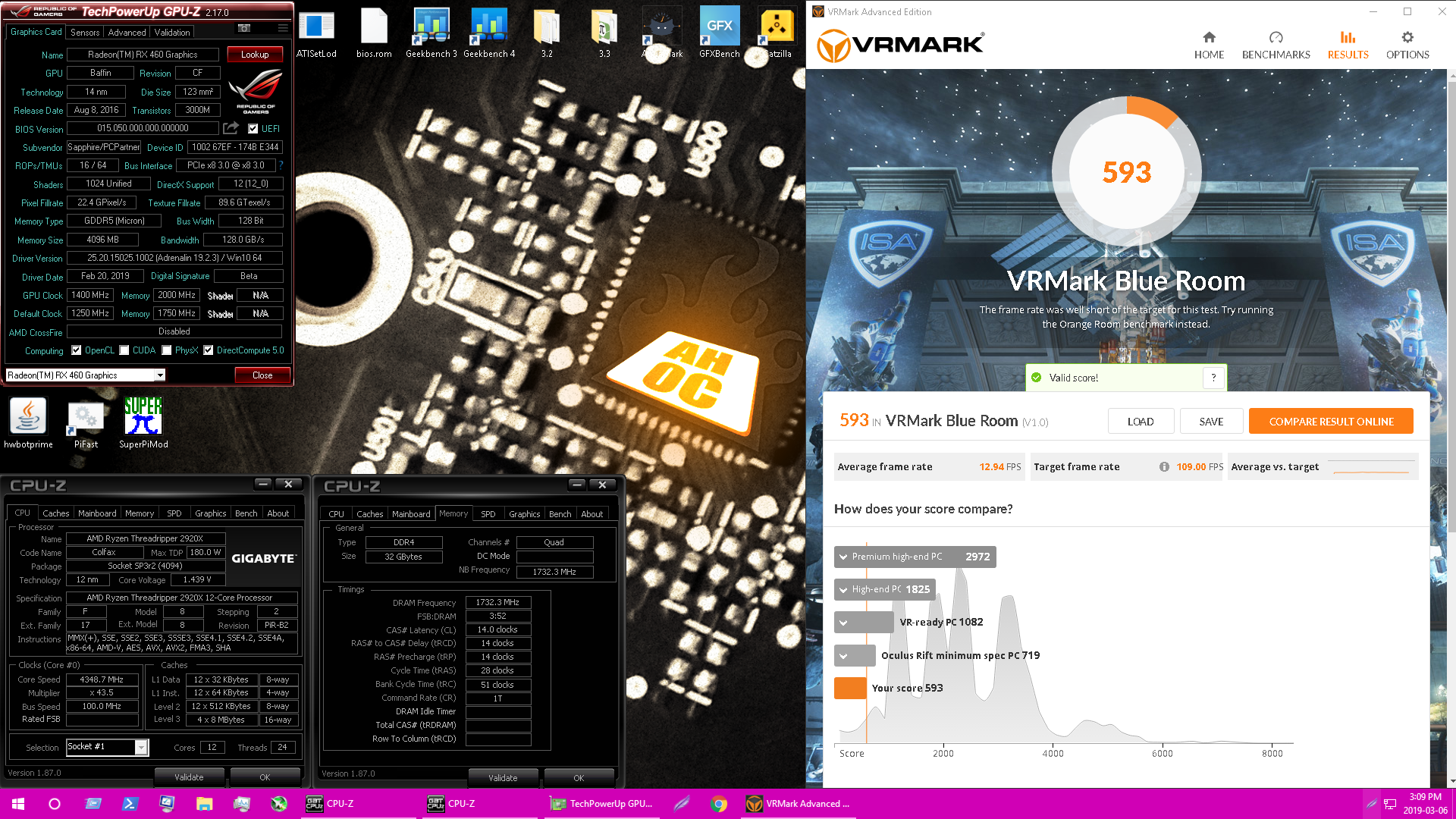
Task: Launch the Geekbench 4 desktop shortcut
Action: [489, 34]
